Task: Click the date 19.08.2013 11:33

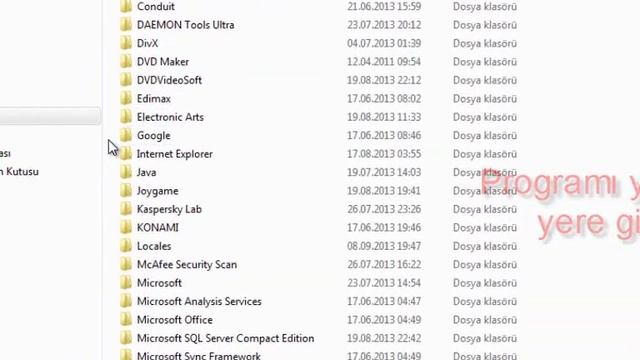Action: 384,117
